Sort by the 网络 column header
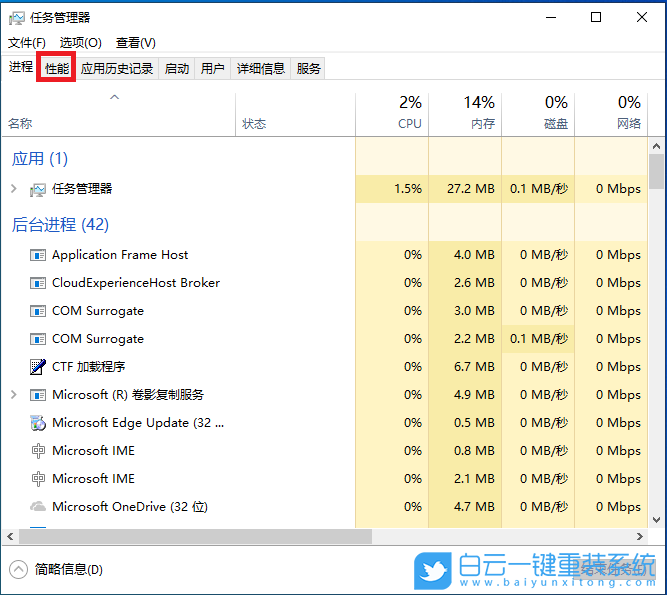The height and width of the screenshot is (595, 667). coord(611,114)
